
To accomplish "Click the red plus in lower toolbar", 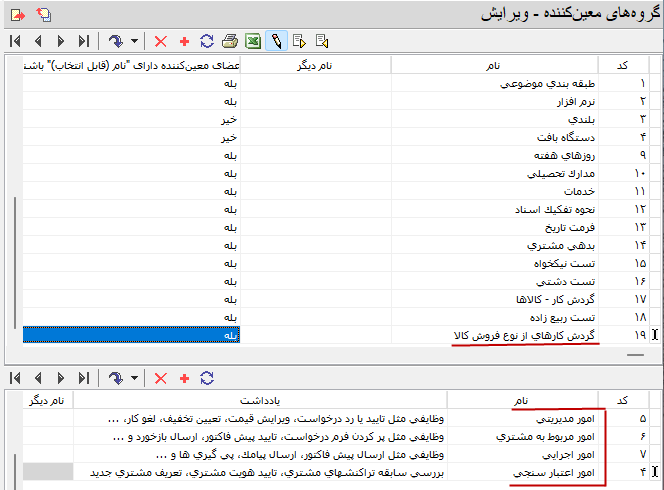I will point(184,377).
